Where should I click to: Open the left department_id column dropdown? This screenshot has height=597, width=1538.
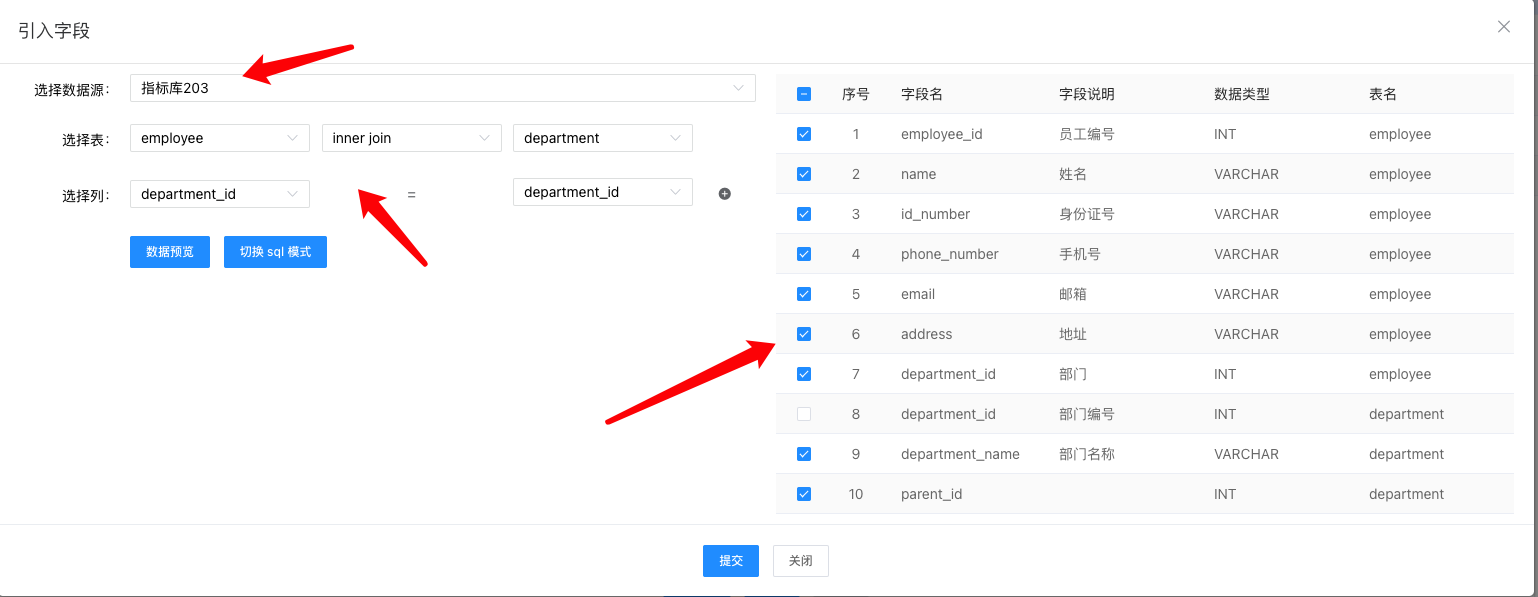(219, 194)
